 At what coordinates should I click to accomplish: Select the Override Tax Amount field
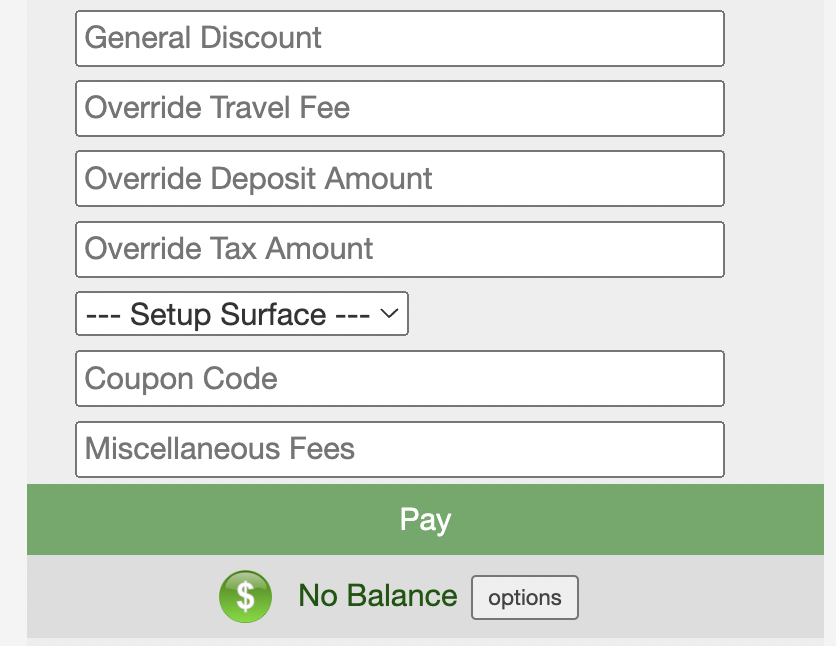click(x=399, y=249)
